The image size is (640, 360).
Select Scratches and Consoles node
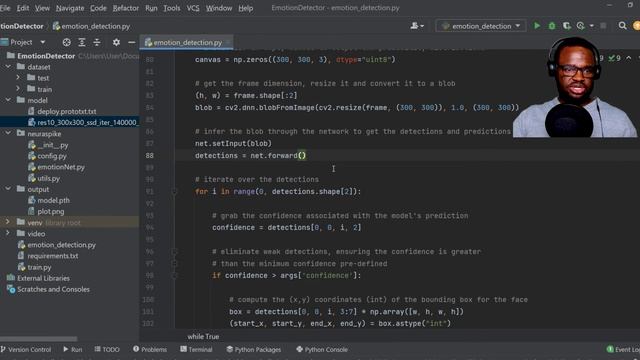click(x=53, y=289)
